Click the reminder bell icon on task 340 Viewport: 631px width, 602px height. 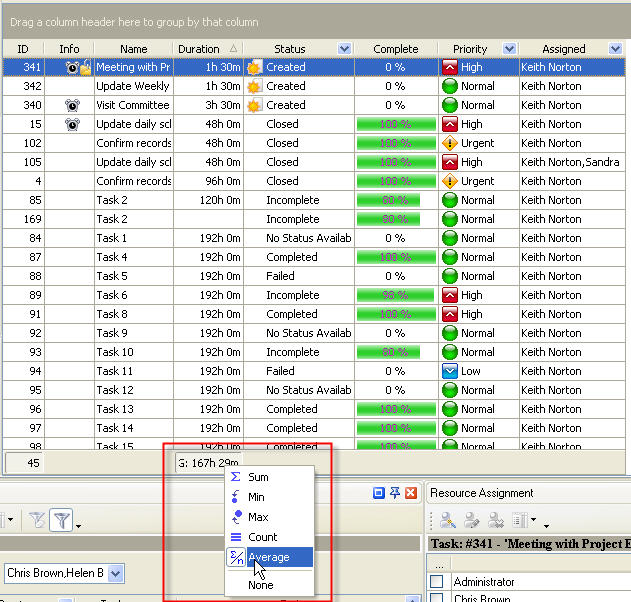pos(72,105)
